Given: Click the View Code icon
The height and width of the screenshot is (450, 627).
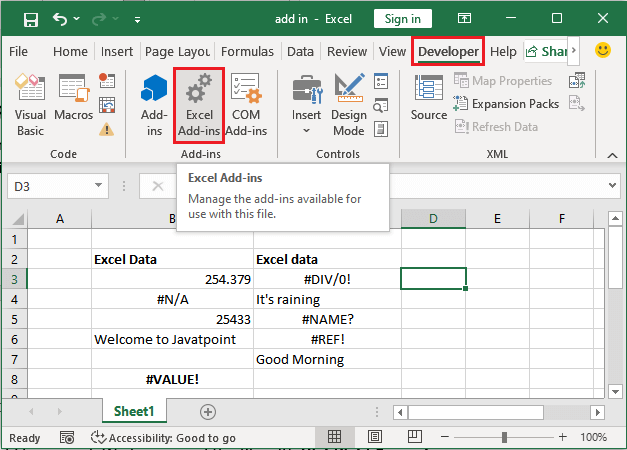Looking at the screenshot, I should coord(381,105).
